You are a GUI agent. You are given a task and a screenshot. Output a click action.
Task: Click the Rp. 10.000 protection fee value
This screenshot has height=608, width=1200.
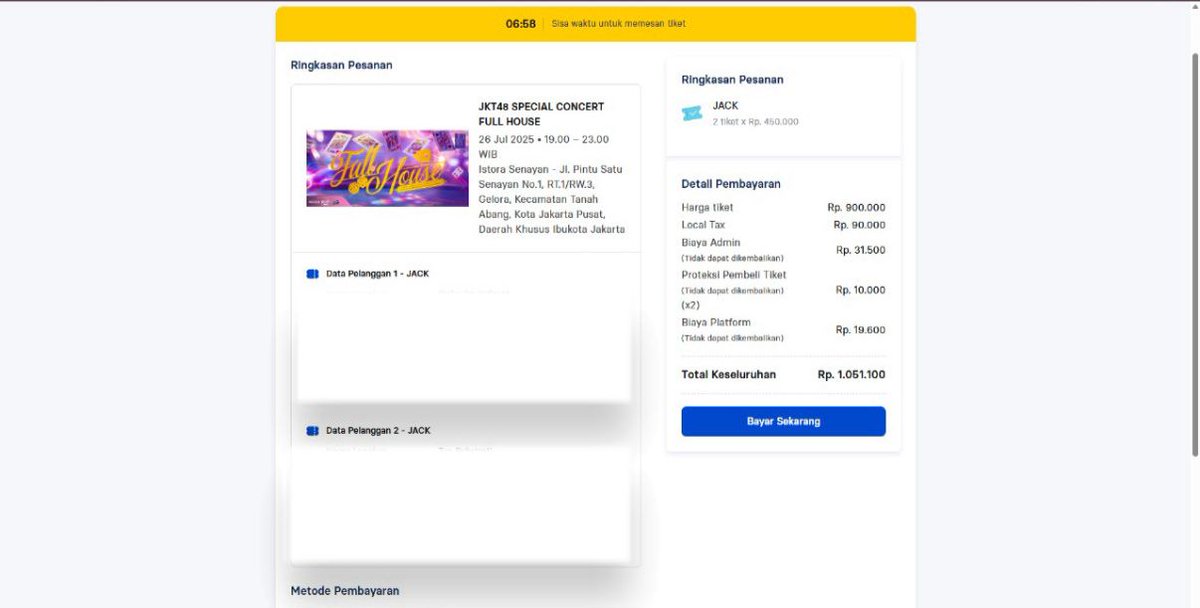point(860,290)
